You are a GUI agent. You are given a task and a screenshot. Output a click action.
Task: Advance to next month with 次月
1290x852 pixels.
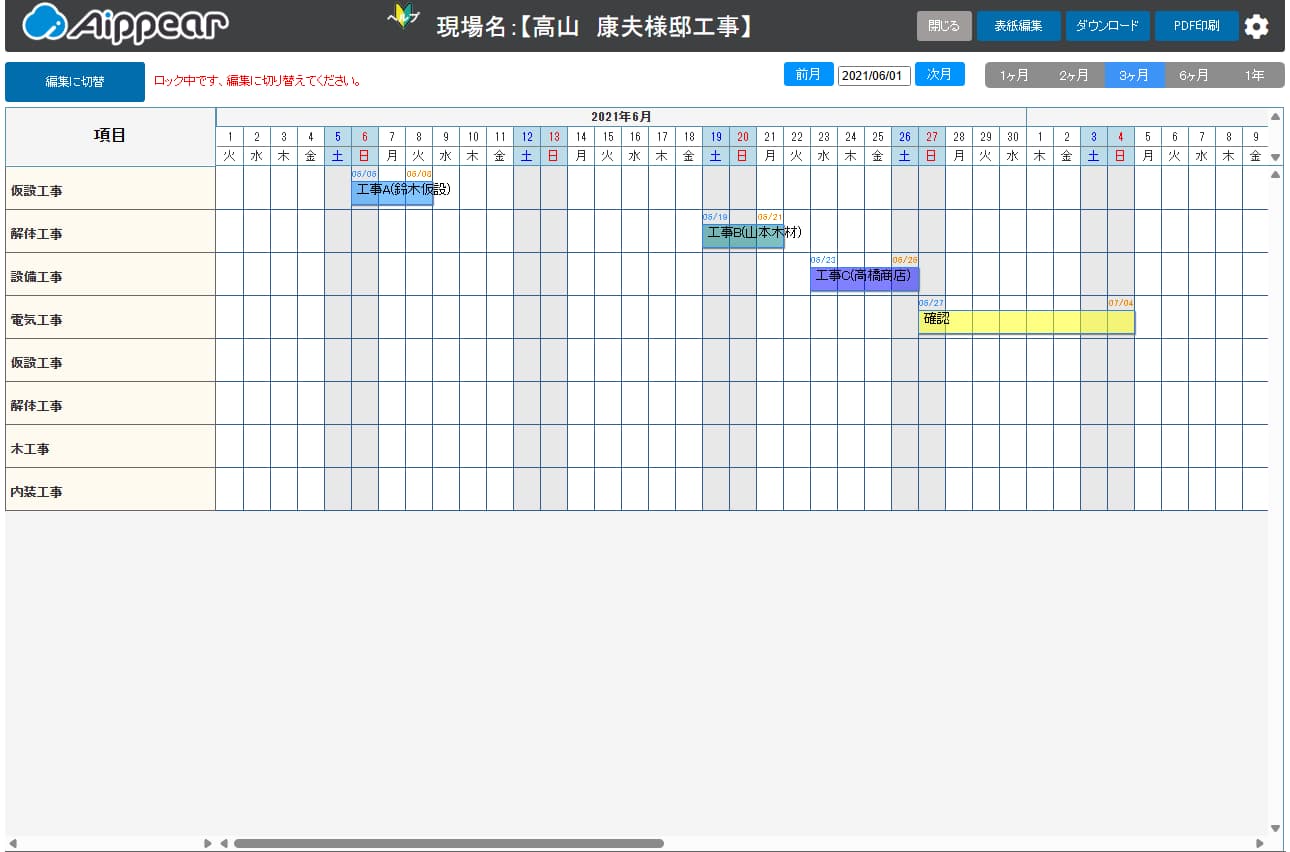[x=939, y=74]
